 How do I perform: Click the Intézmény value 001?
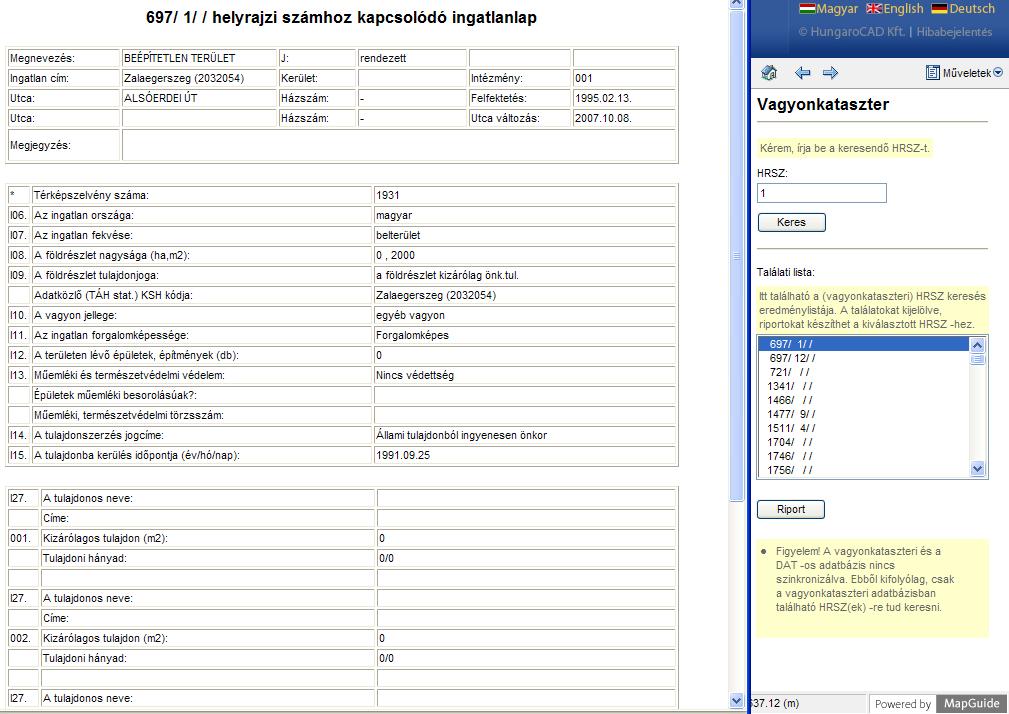point(624,78)
